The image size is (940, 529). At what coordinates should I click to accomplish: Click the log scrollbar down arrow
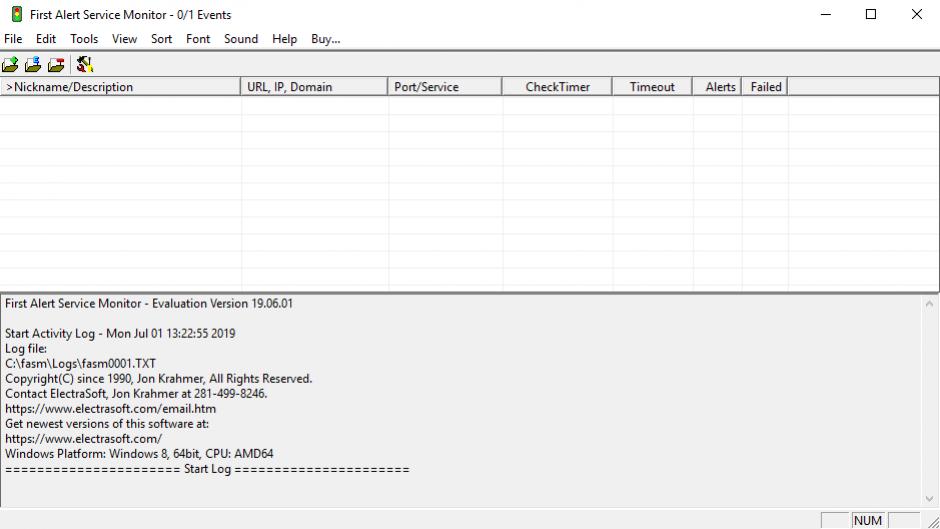[x=929, y=498]
